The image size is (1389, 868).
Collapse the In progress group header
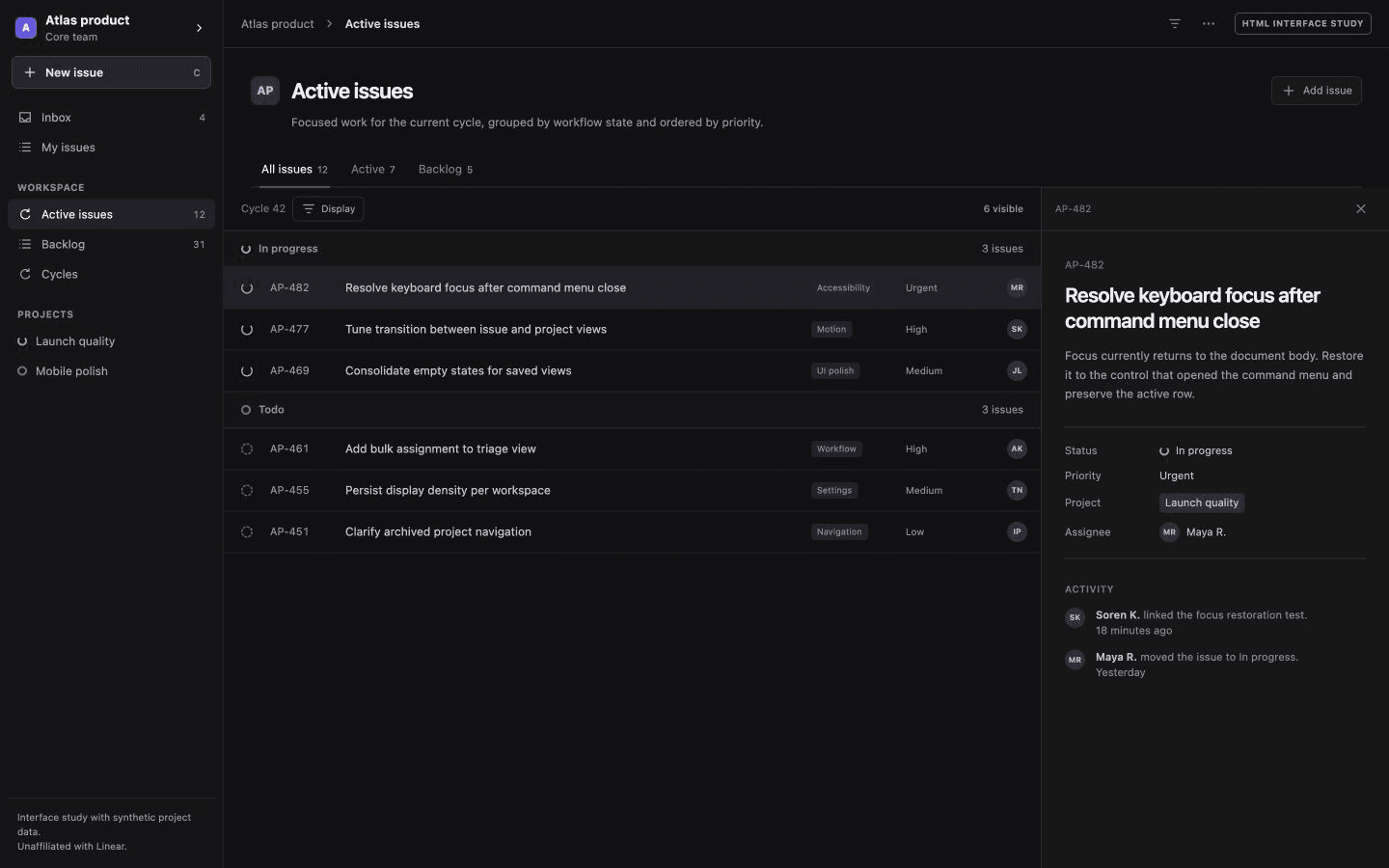pyautogui.click(x=632, y=249)
